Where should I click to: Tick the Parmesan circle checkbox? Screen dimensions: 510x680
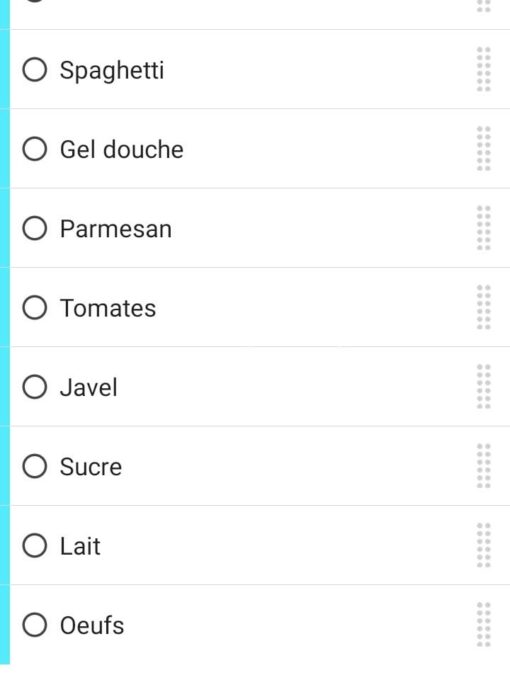point(35,229)
